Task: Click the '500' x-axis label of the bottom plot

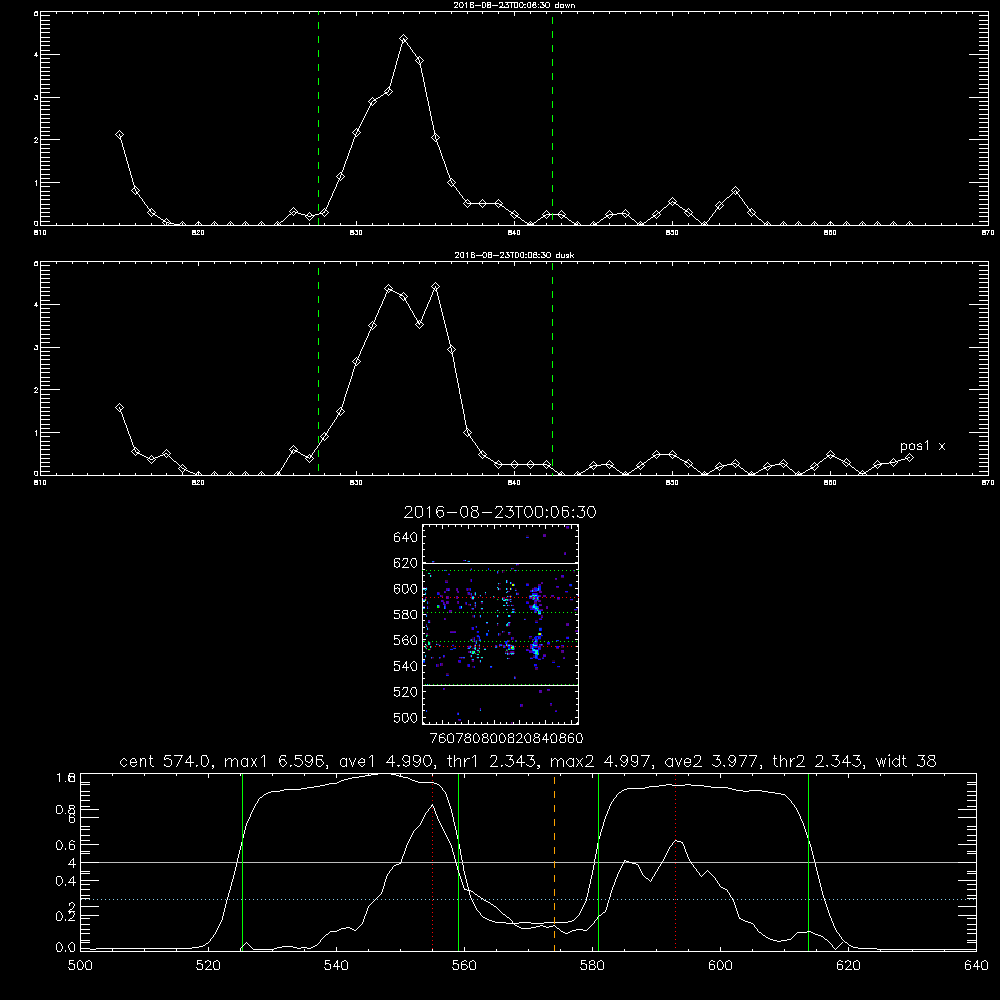Action: (80, 966)
